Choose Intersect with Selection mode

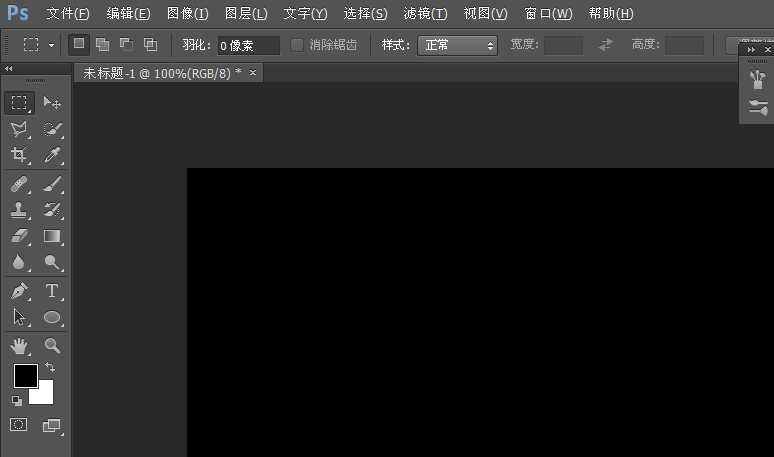click(x=151, y=45)
